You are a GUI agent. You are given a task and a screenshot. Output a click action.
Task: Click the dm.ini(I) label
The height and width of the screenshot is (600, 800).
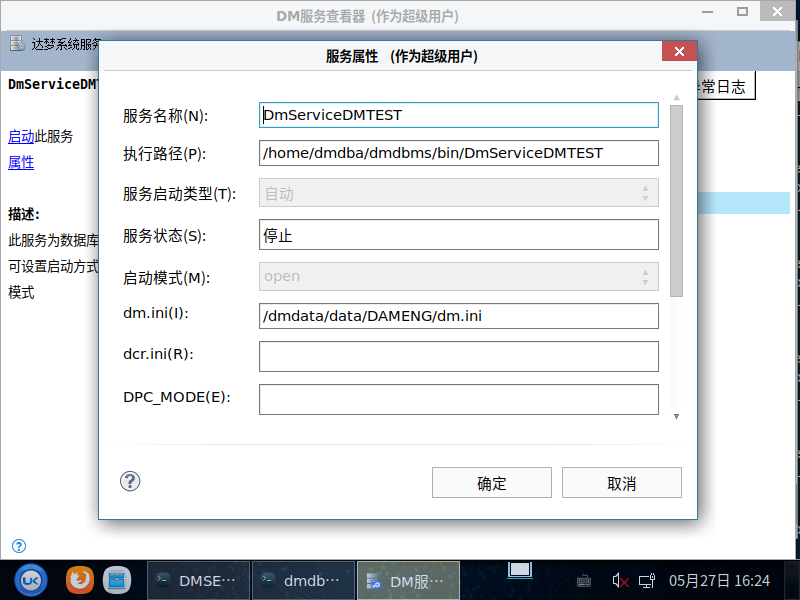156,313
